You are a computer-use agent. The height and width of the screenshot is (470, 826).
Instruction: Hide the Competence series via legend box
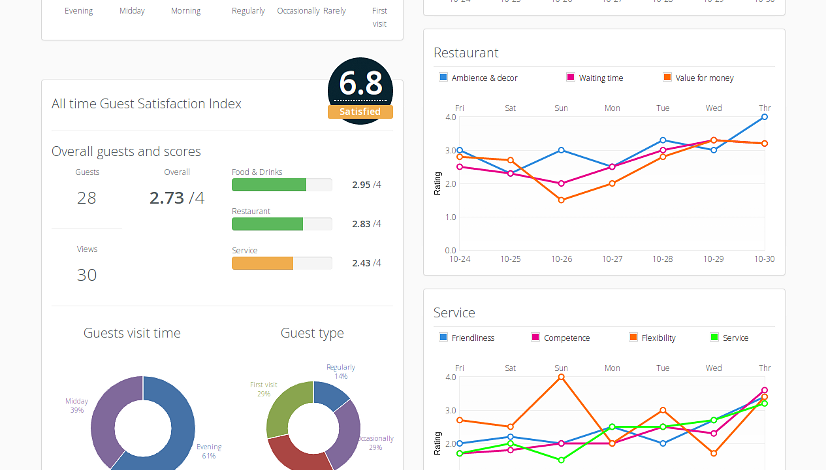536,337
